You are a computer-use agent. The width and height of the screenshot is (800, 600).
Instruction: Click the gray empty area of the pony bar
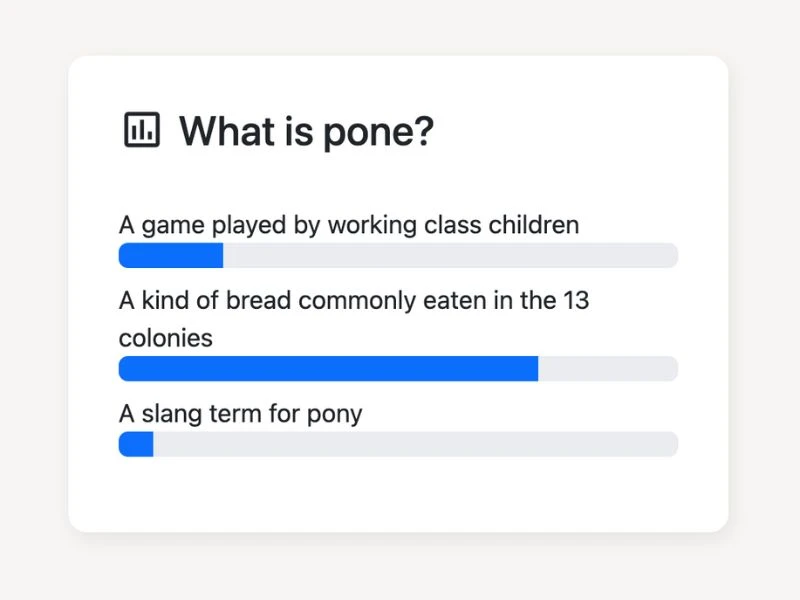click(415, 445)
